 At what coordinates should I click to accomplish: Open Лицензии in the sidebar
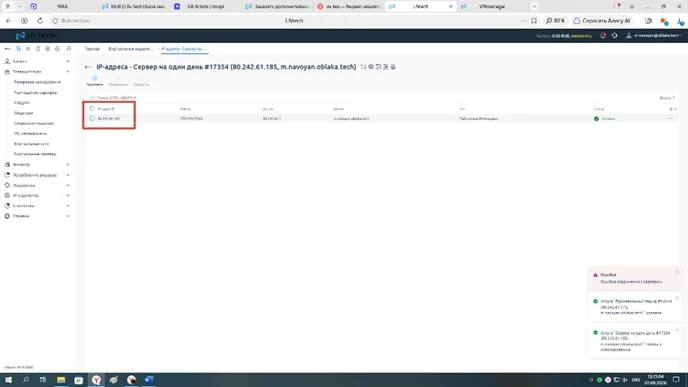click(x=23, y=113)
